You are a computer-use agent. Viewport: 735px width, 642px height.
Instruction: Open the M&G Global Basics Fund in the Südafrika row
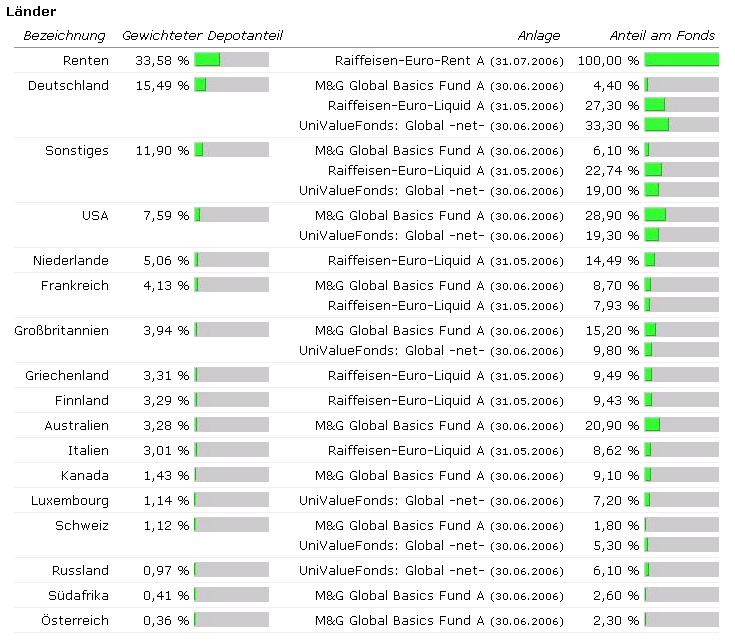click(399, 596)
